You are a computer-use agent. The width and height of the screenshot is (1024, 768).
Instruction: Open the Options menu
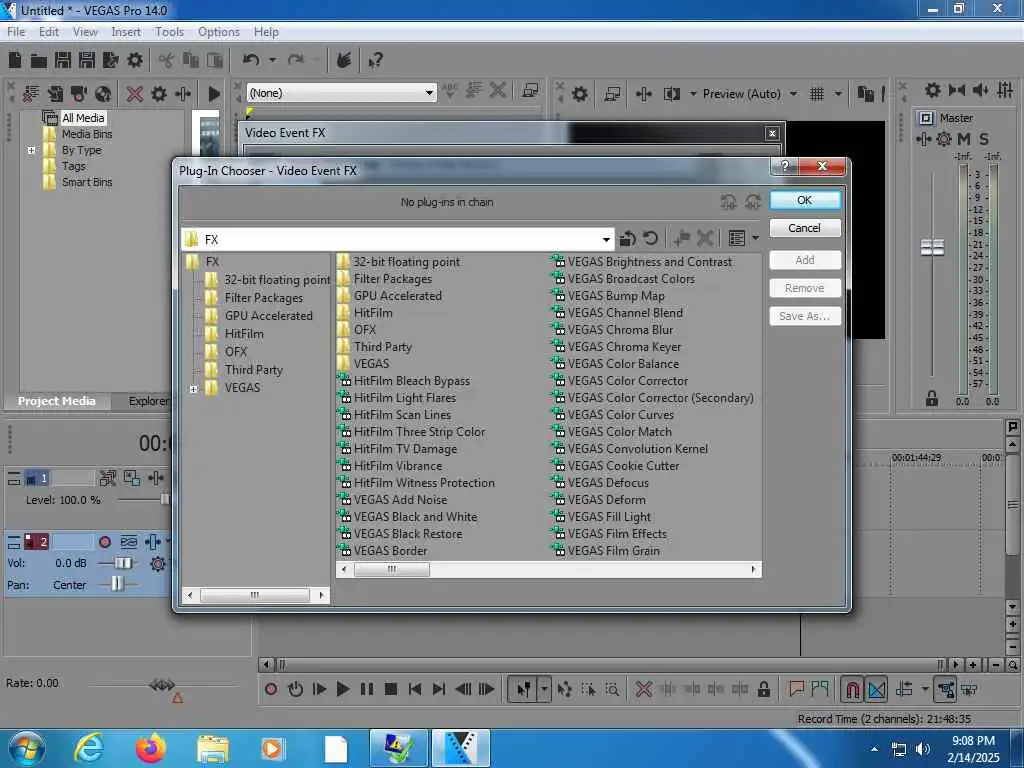pyautogui.click(x=219, y=31)
